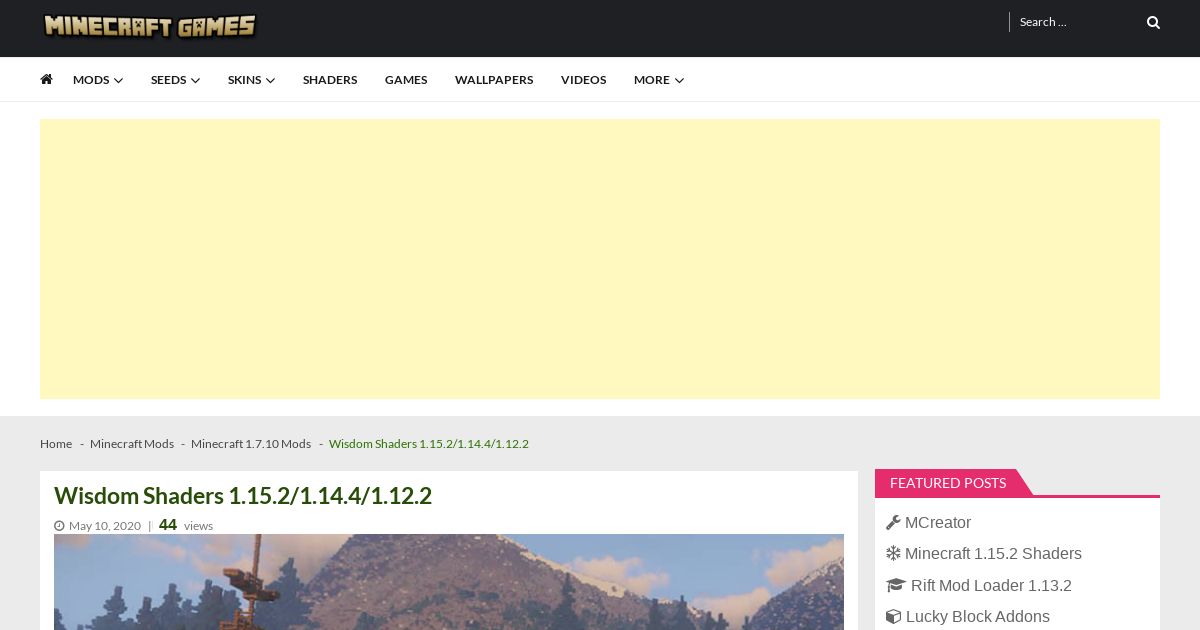Click the 44 views counter
This screenshot has width=1200, height=630.
tap(186, 525)
